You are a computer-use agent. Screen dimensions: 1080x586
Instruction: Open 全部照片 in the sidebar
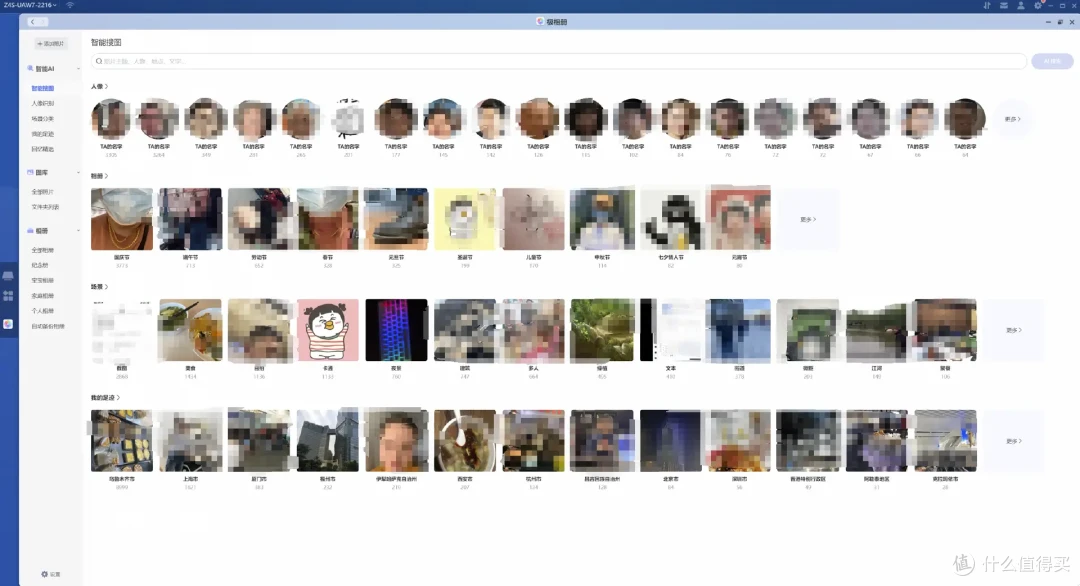[x=43, y=191]
